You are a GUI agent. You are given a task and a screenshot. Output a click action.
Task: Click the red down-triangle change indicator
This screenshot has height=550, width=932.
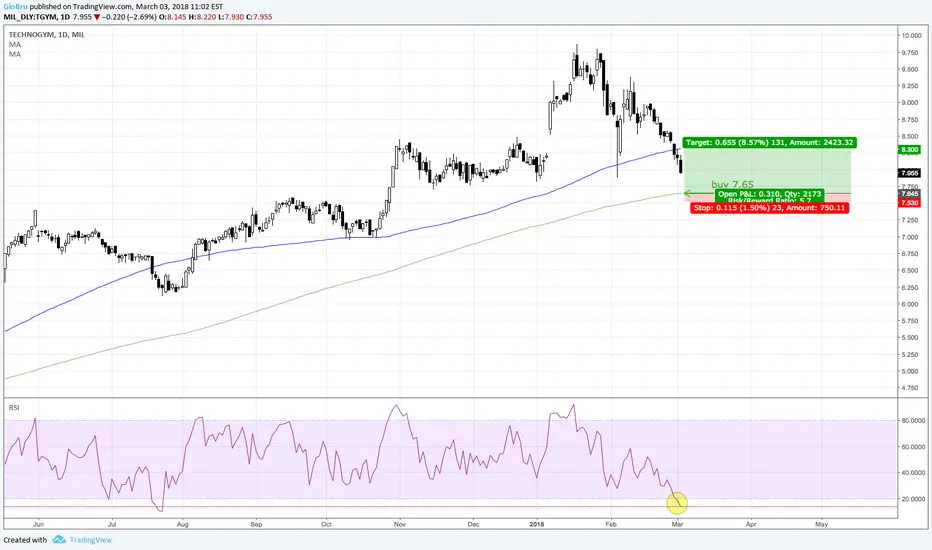pos(97,17)
